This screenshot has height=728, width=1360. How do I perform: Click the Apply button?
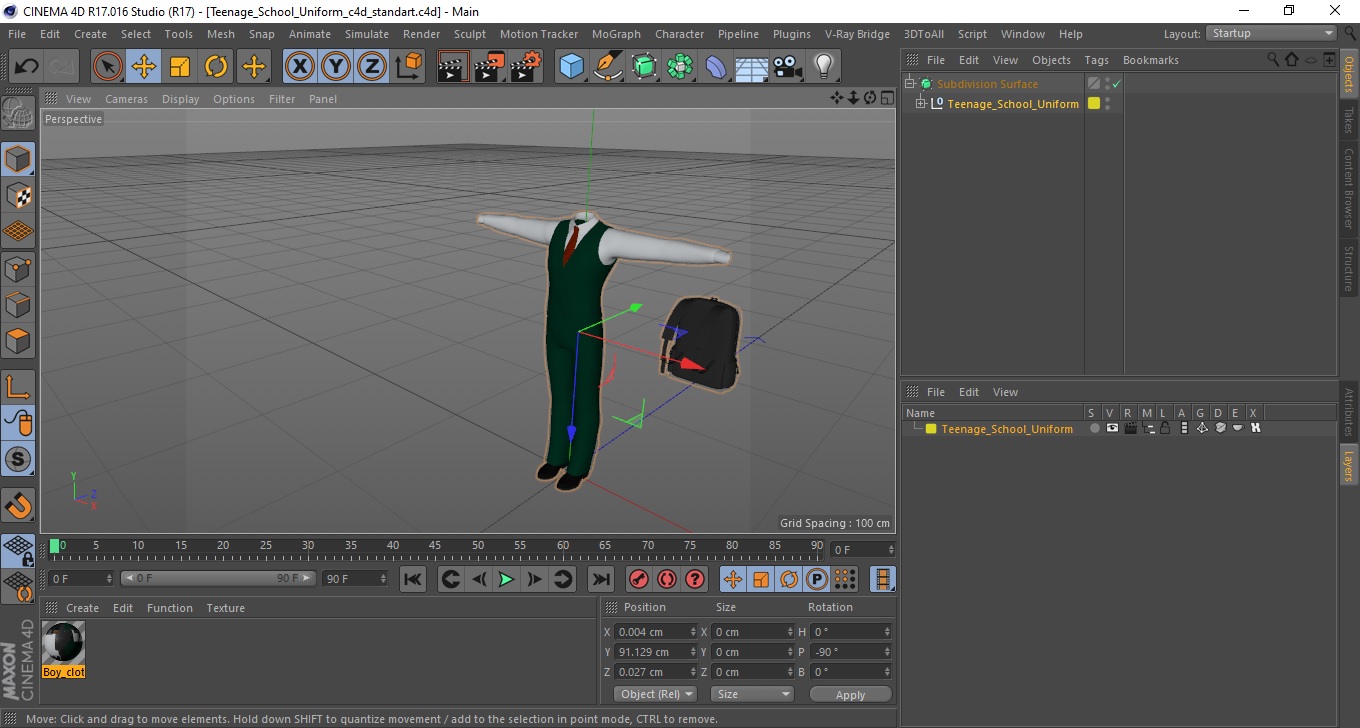850,695
